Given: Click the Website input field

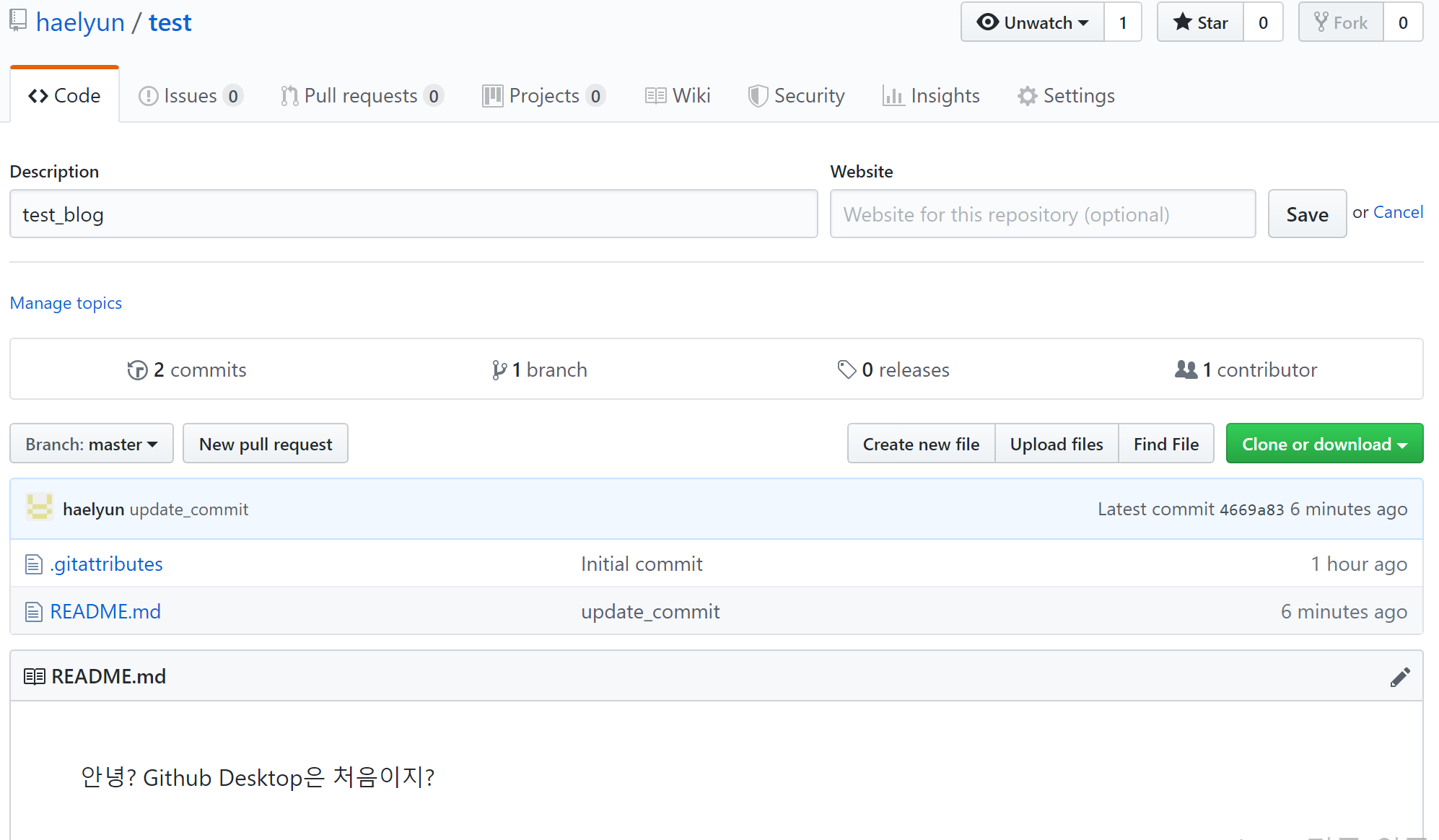Looking at the screenshot, I should coord(1043,214).
